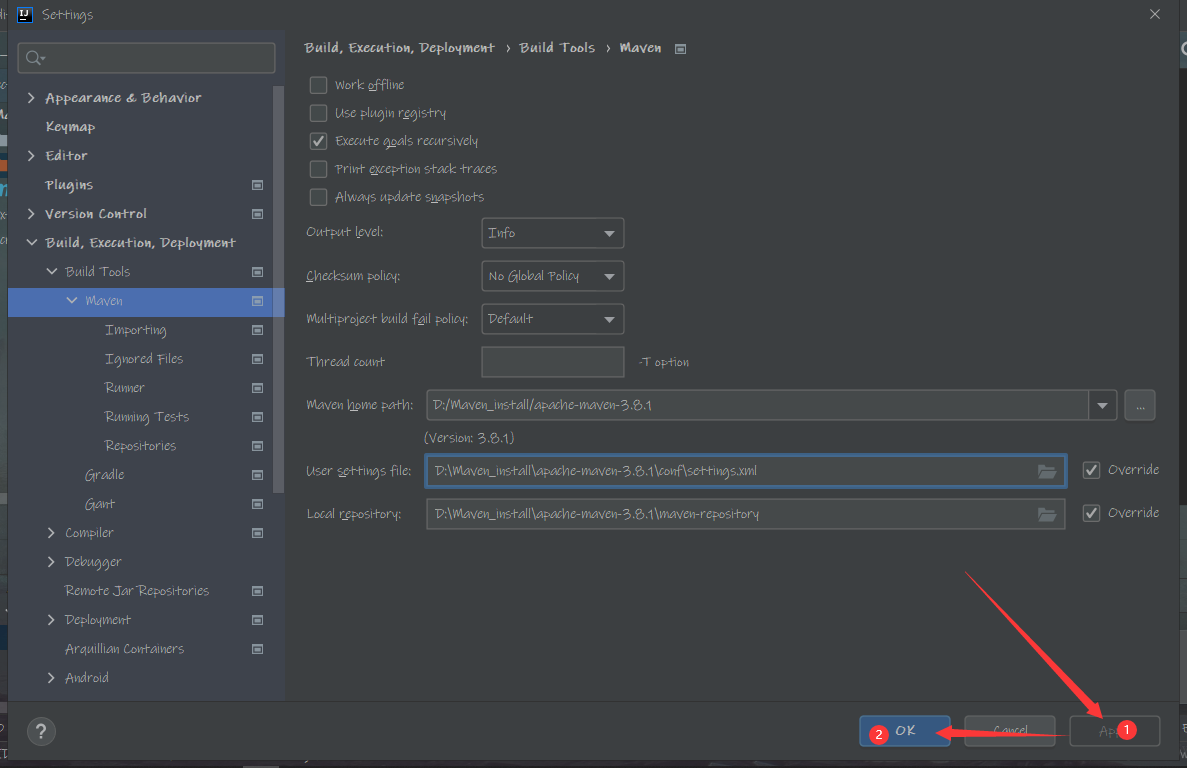The image size is (1187, 768).
Task: Click the Thread count input field
Action: tap(553, 362)
